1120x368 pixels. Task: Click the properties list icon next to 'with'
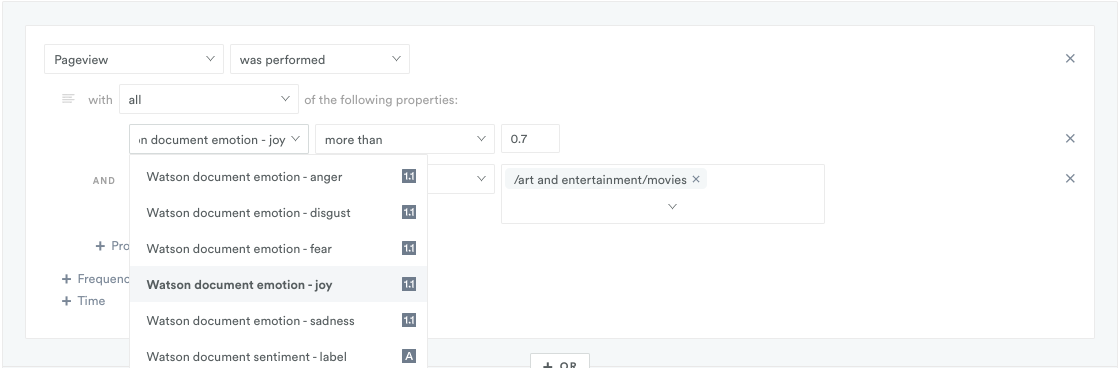pyautogui.click(x=68, y=99)
